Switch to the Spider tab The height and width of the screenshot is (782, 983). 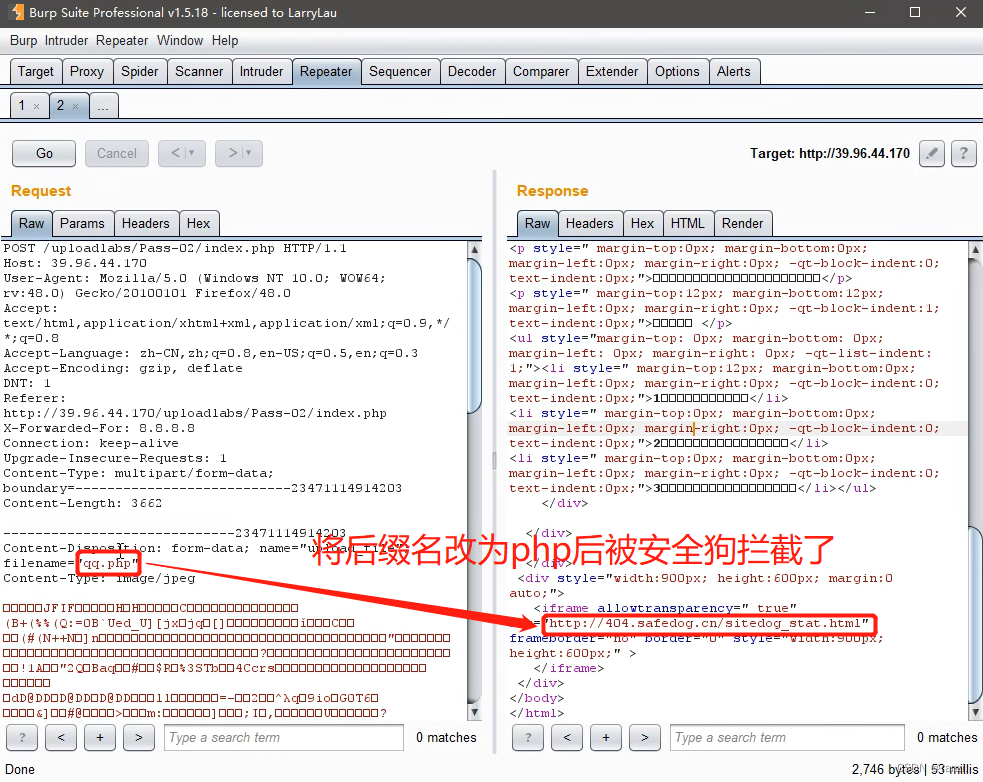140,71
